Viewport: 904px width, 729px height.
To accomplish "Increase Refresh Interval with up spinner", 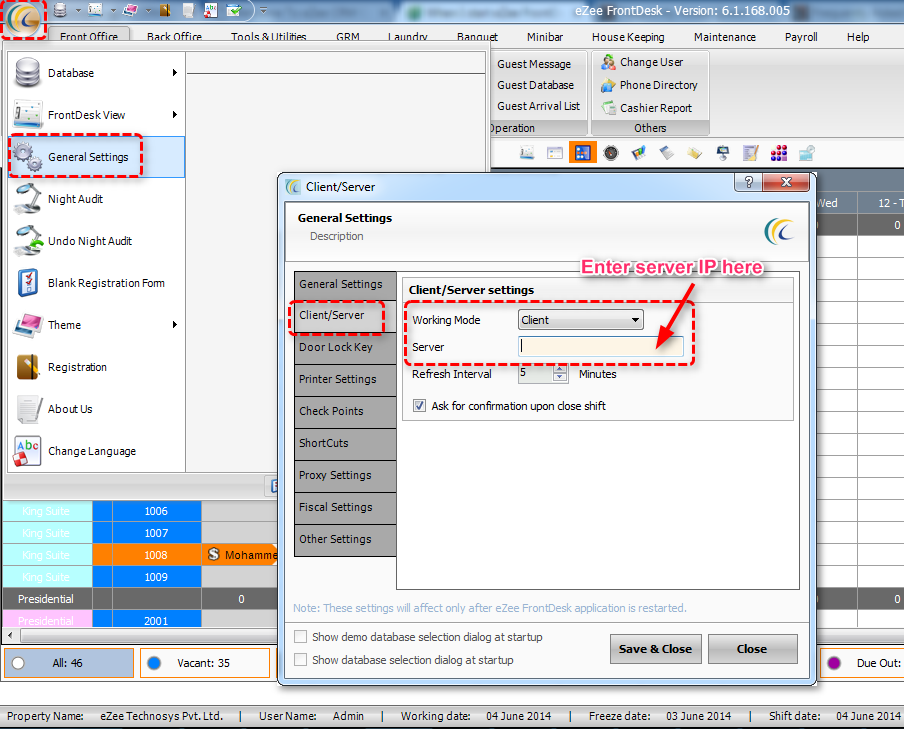I will point(560,369).
